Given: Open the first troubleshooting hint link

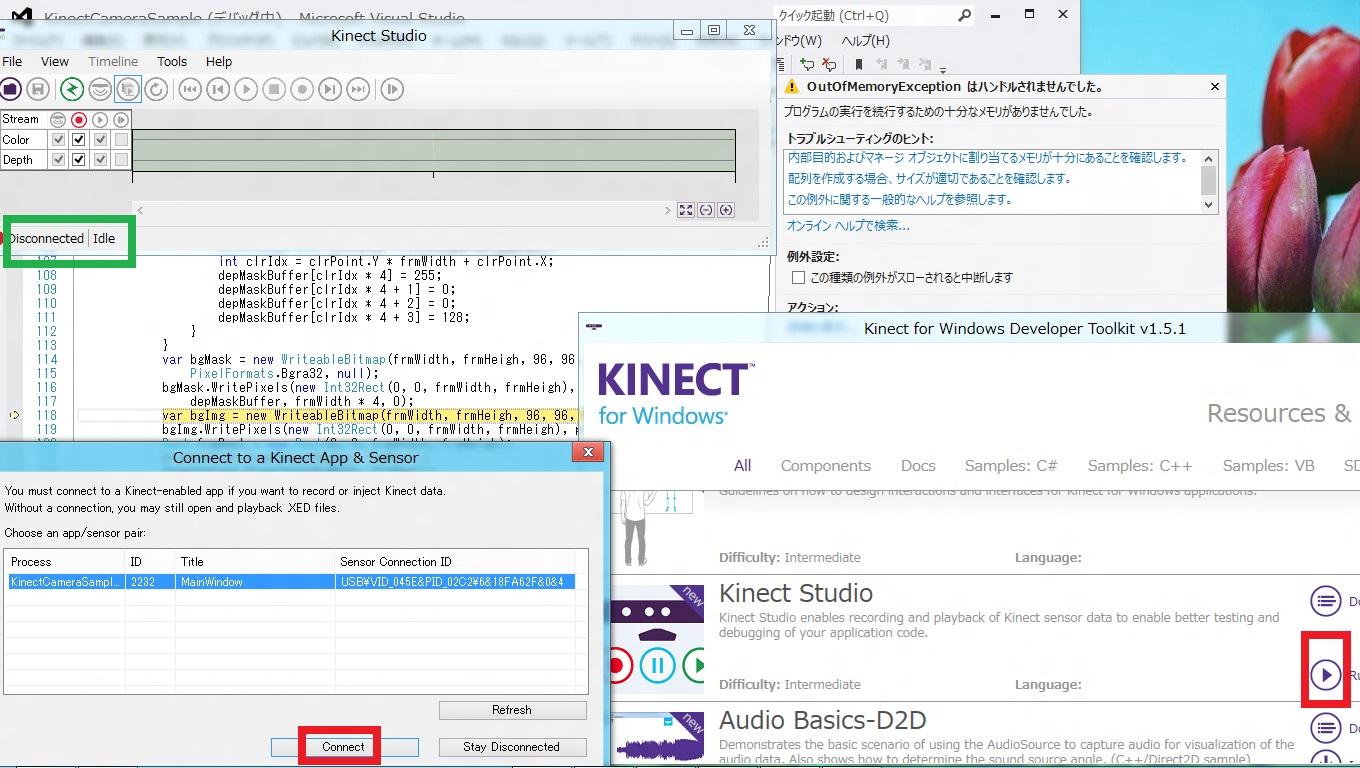Looking at the screenshot, I should (x=988, y=158).
